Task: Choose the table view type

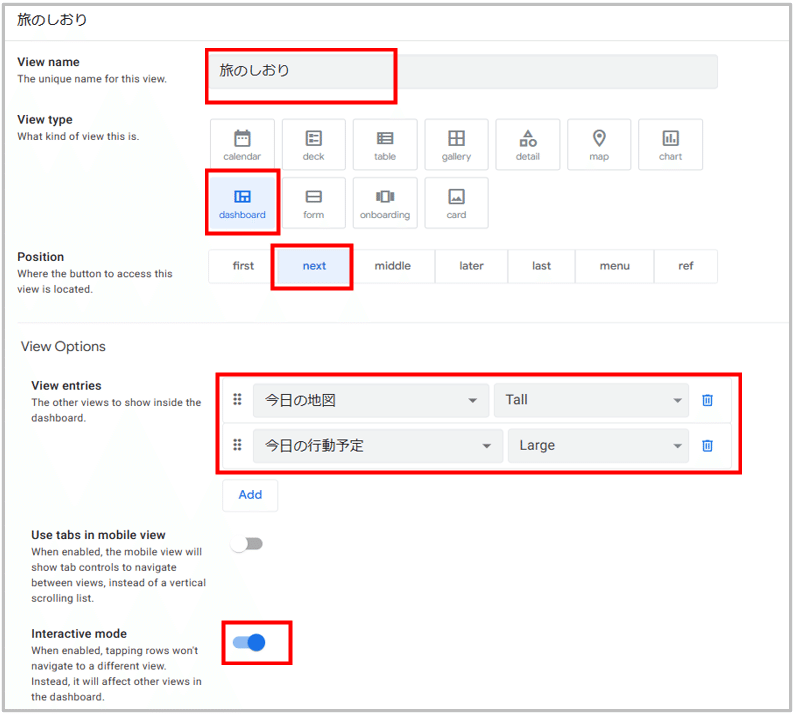Action: coord(385,145)
